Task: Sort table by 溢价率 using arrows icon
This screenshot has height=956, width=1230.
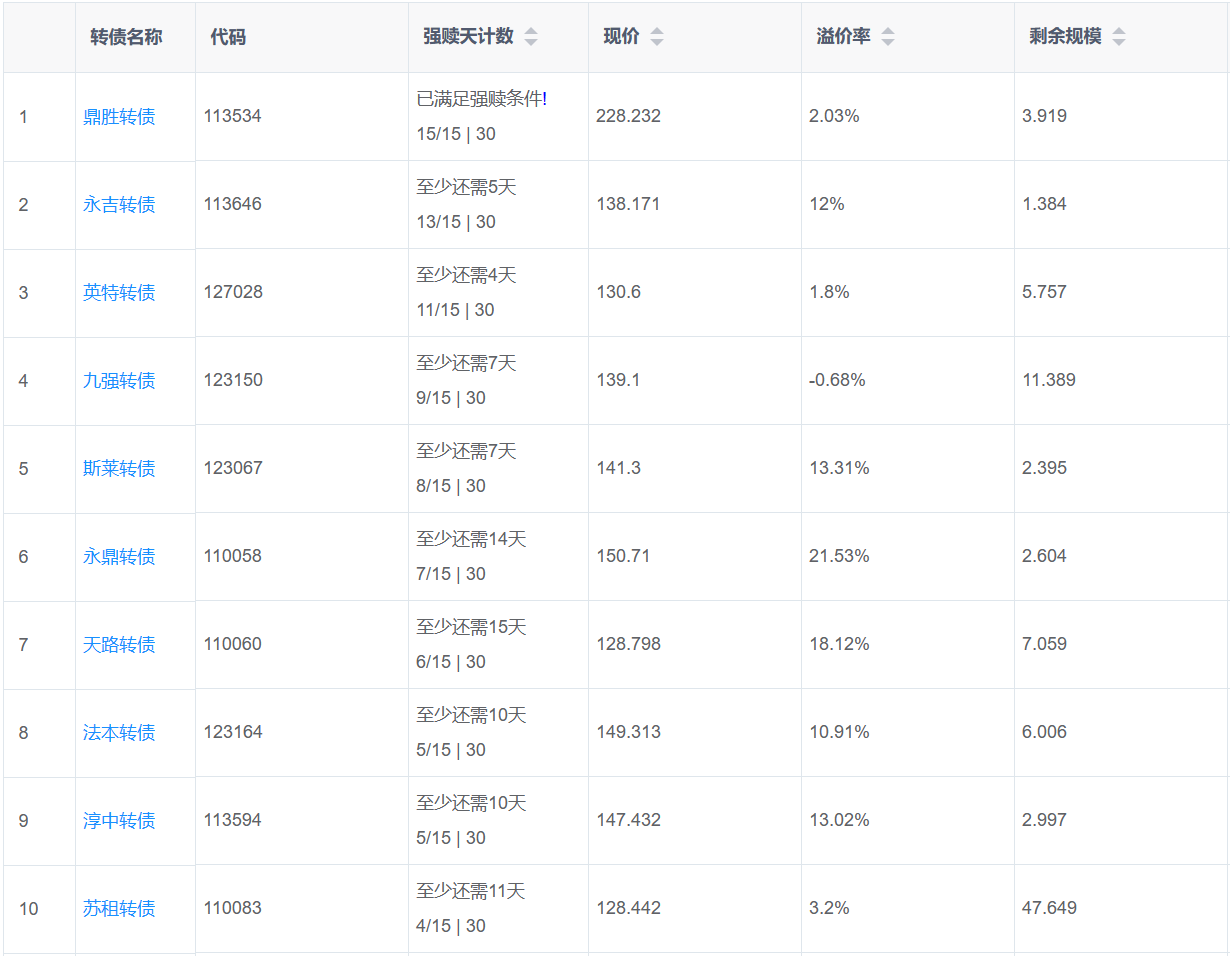Action: [x=887, y=37]
